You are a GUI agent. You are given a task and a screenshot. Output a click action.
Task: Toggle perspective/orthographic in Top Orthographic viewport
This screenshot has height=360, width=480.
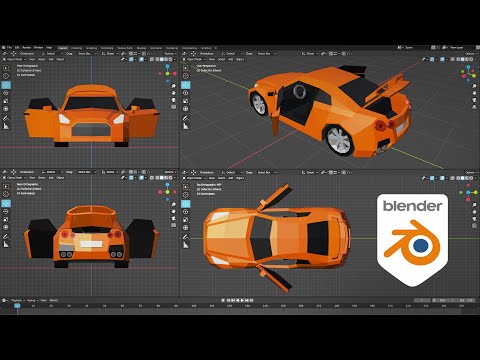(474, 226)
